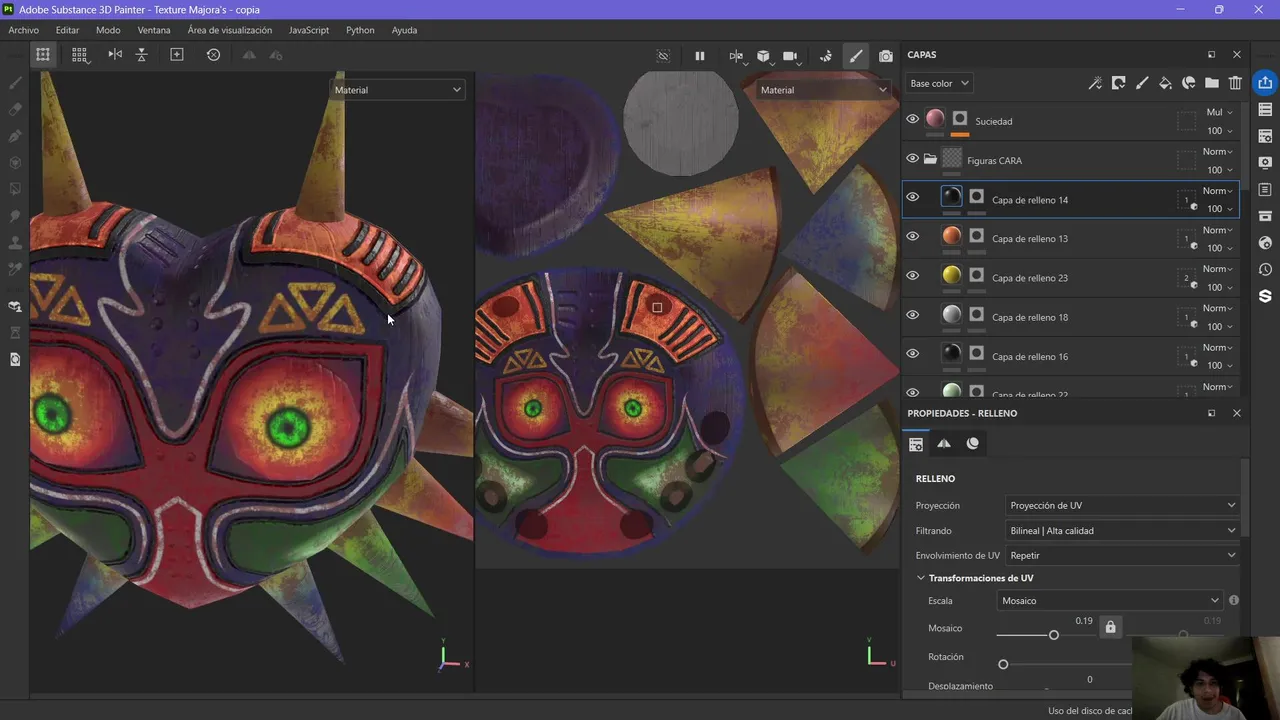Toggle visibility of Capa de relleno 23

912,276
